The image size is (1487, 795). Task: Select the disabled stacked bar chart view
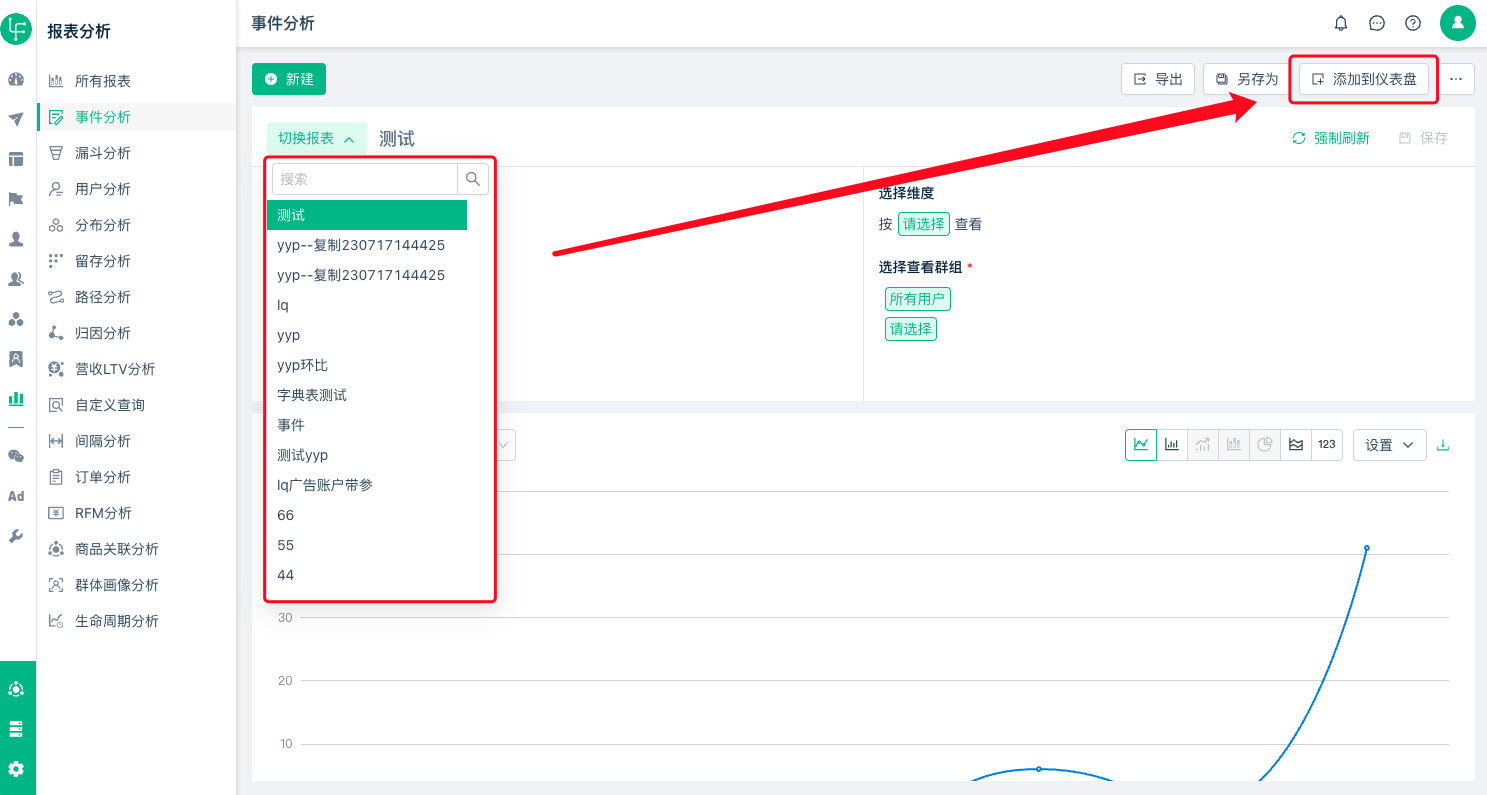(x=1234, y=445)
